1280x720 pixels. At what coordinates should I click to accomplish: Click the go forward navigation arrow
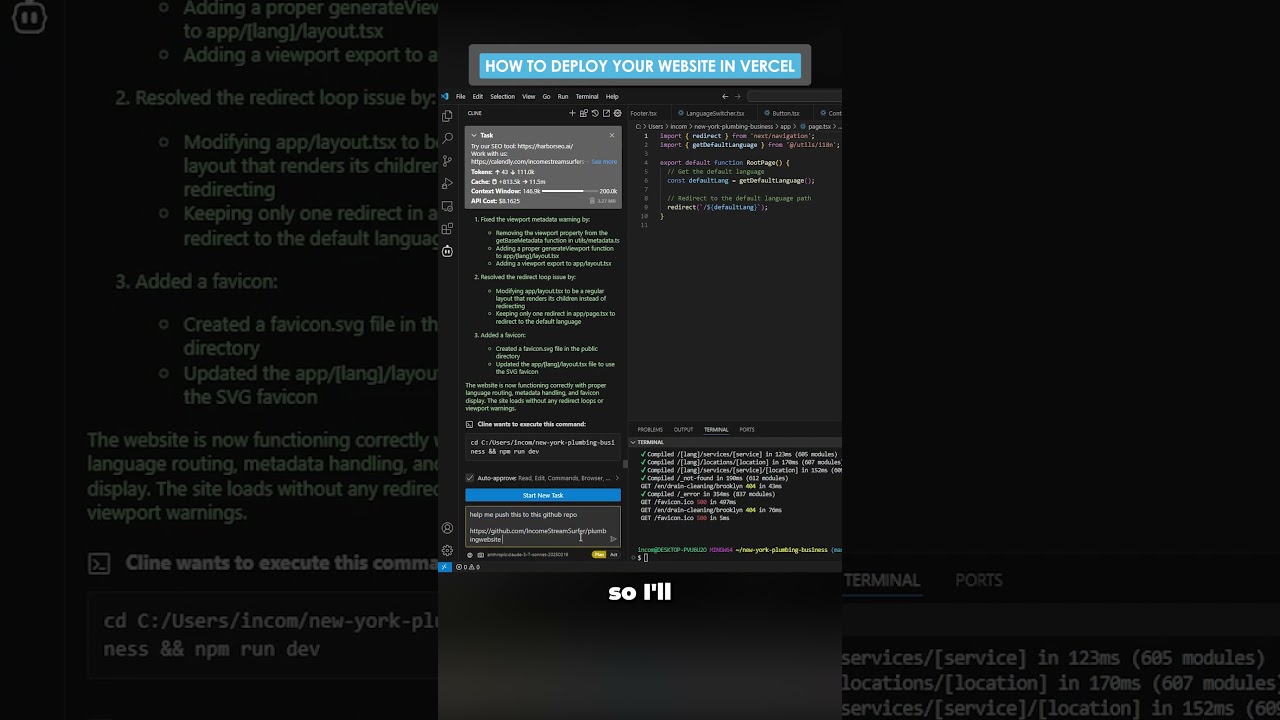click(x=738, y=97)
